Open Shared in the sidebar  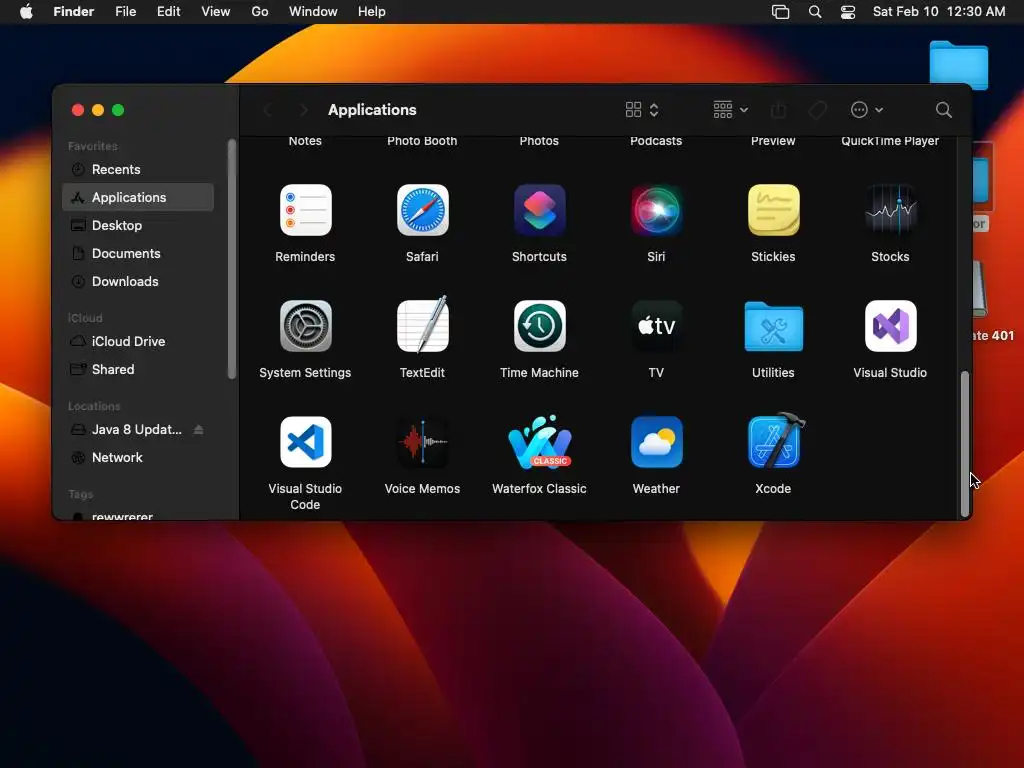pos(138,370)
